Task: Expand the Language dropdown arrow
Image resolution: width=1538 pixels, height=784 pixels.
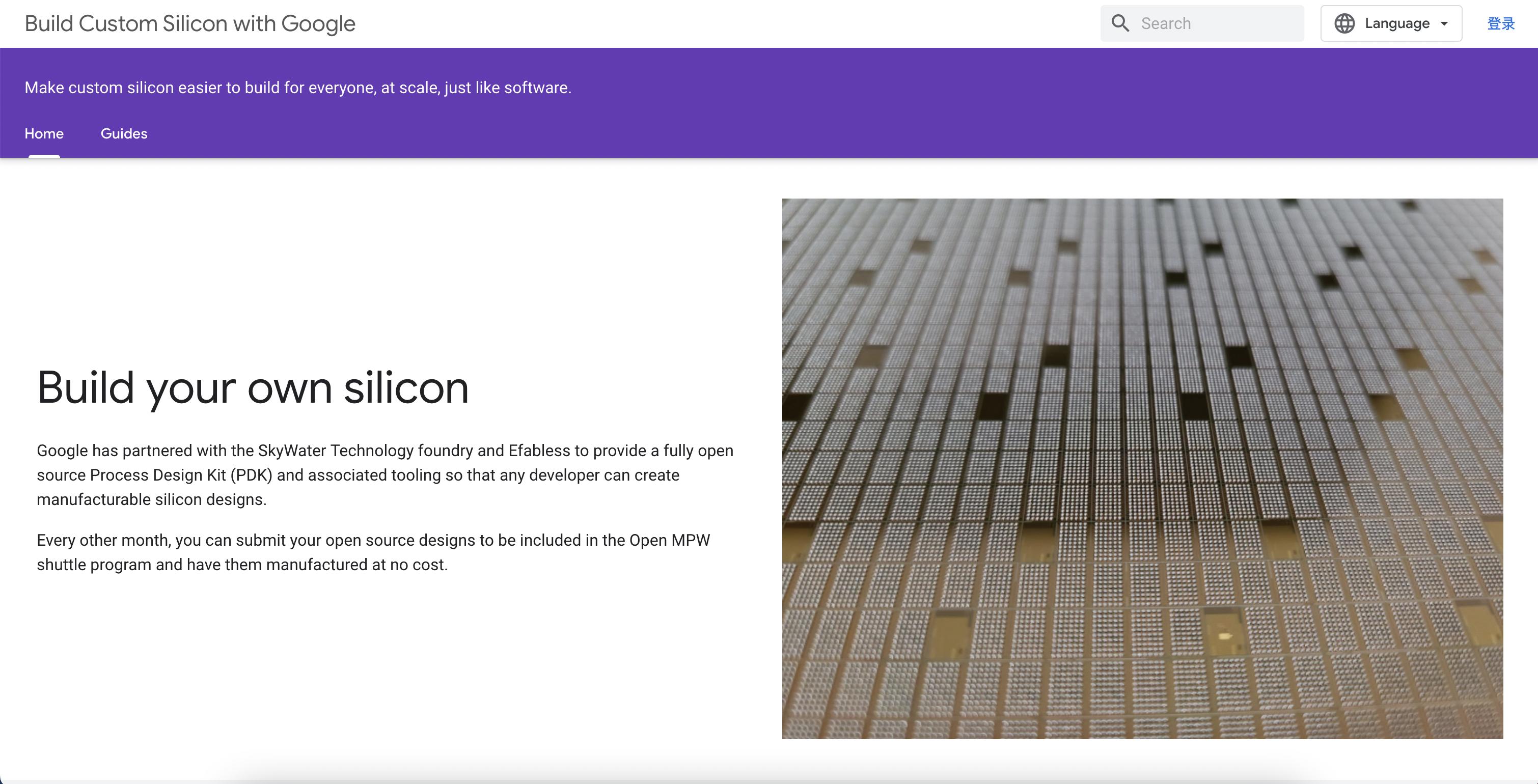Action: point(1444,24)
